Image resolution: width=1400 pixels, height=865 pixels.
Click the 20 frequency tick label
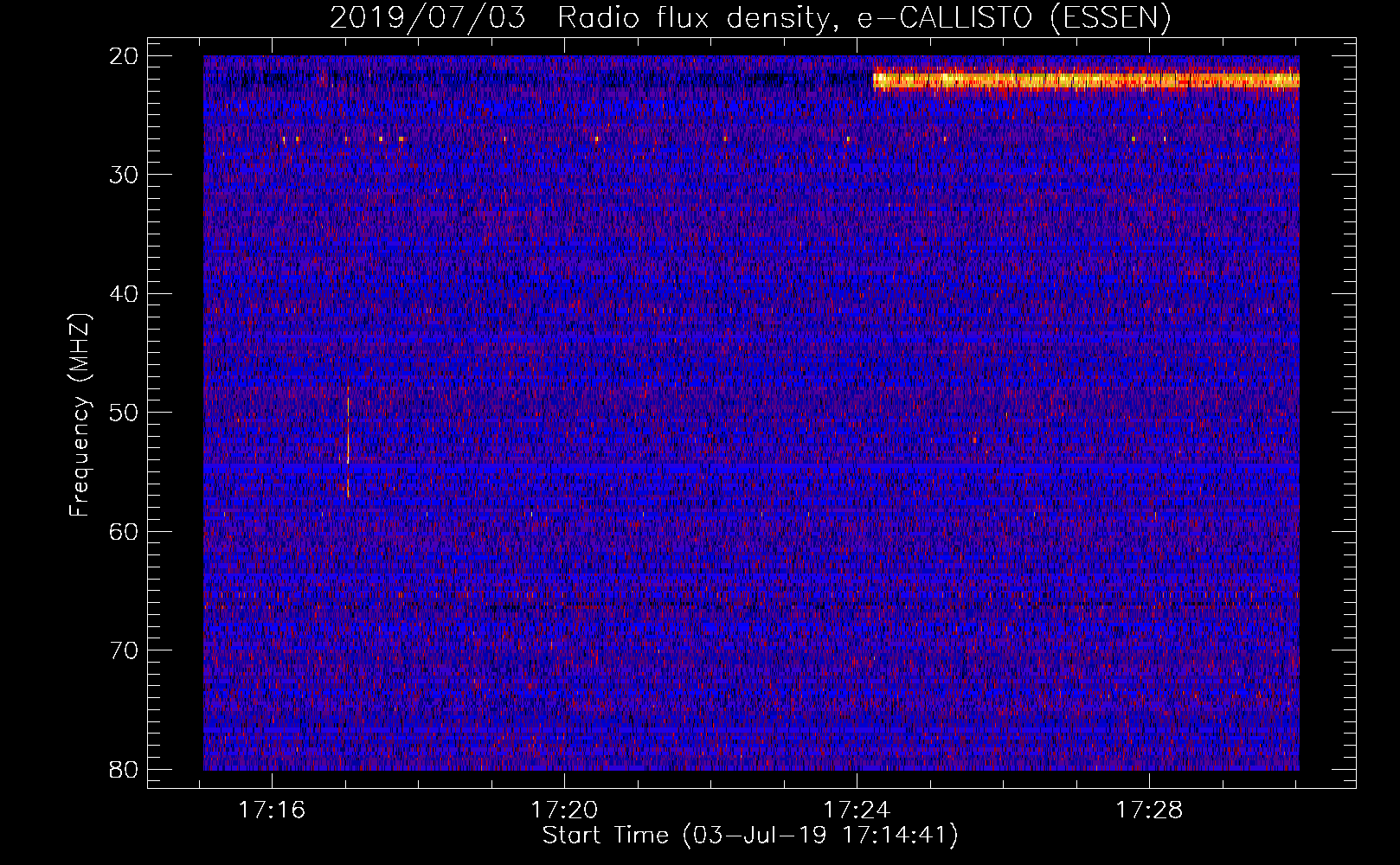click(x=124, y=56)
